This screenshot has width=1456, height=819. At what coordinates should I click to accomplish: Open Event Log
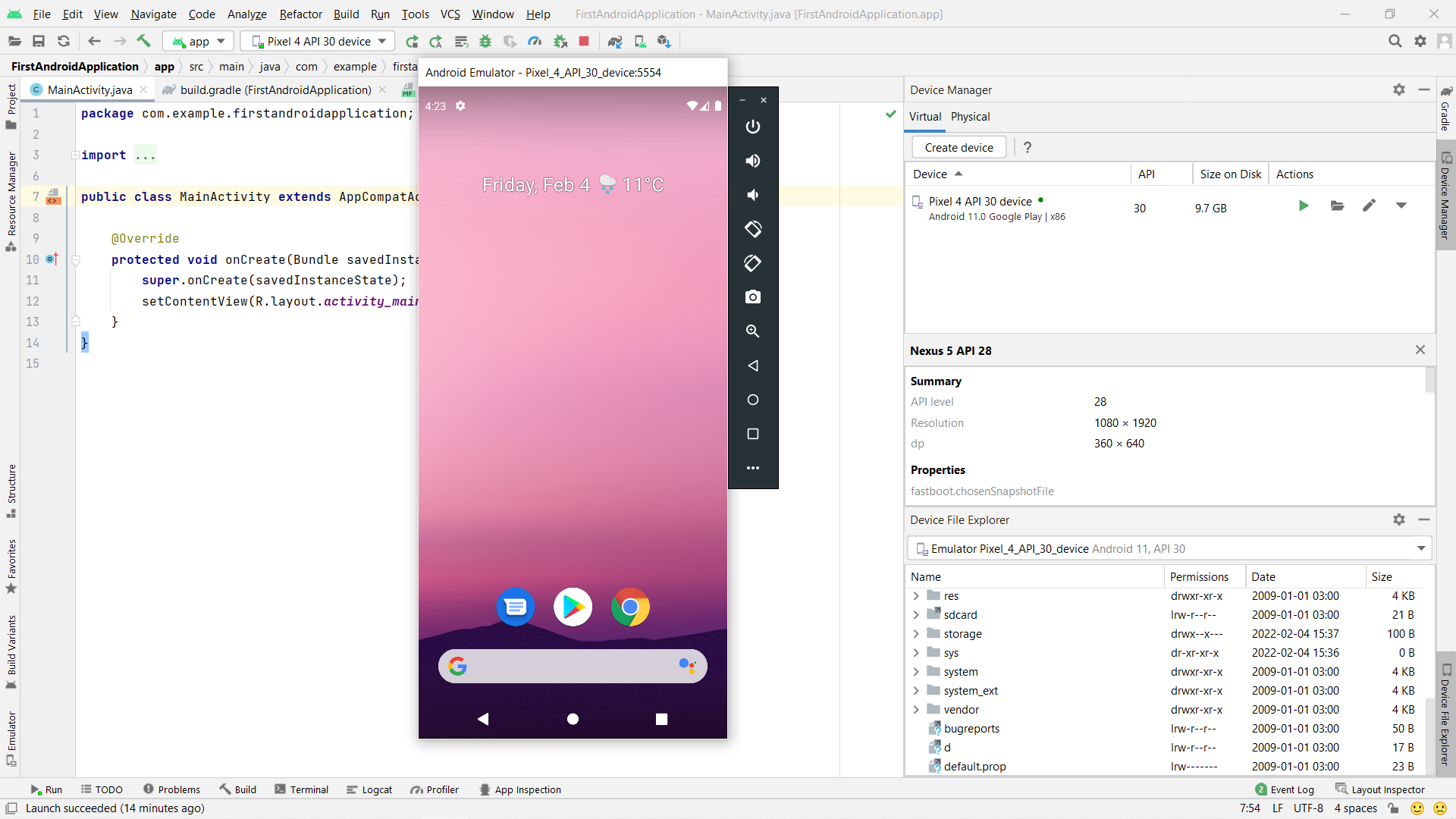(x=1285, y=789)
